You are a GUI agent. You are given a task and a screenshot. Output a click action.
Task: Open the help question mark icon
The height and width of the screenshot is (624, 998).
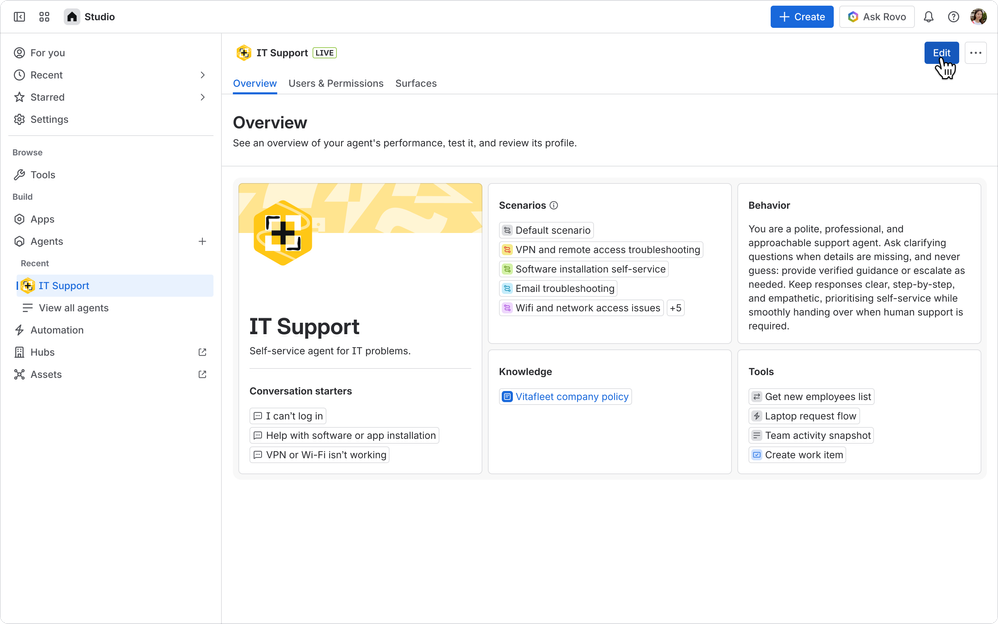point(953,17)
